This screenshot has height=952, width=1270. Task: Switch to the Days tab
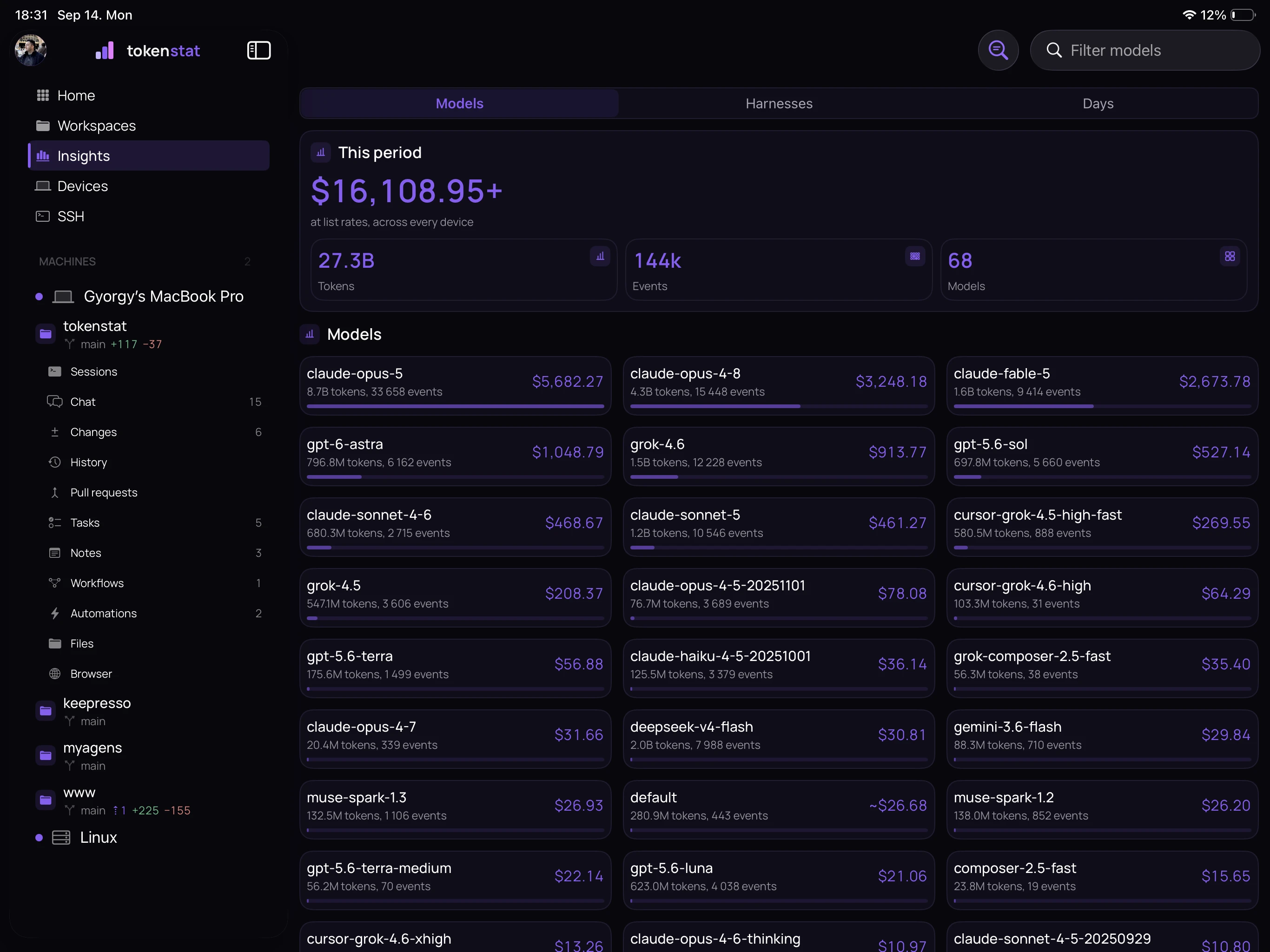click(x=1098, y=103)
